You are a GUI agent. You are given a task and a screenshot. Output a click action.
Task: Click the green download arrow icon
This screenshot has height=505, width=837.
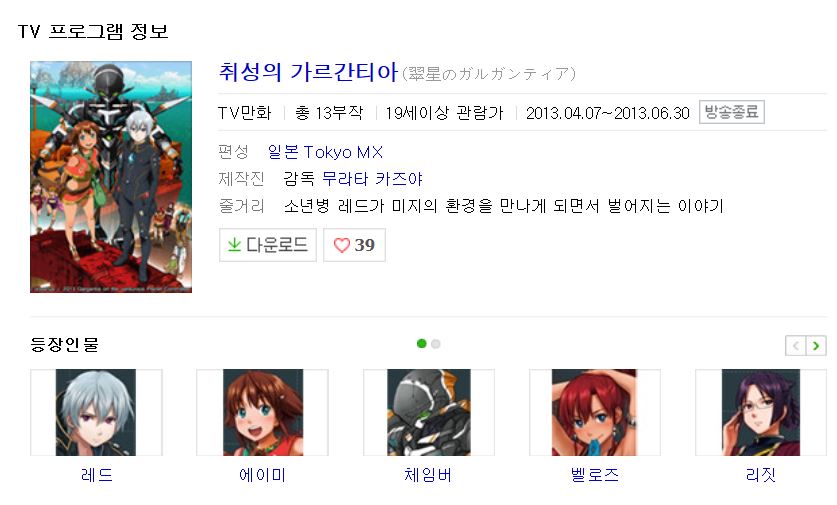click(234, 244)
